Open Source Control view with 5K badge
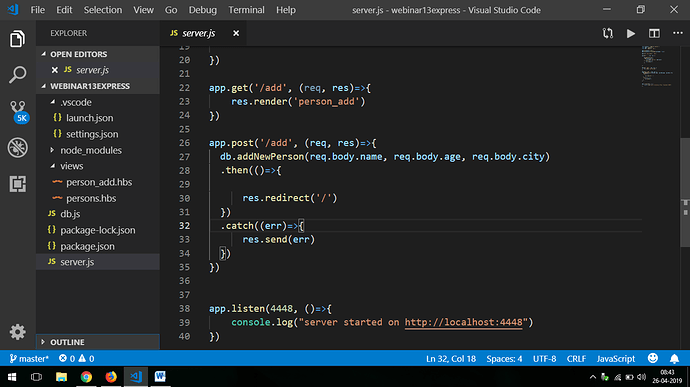Viewport: 690px width, 387px height. tap(18, 111)
